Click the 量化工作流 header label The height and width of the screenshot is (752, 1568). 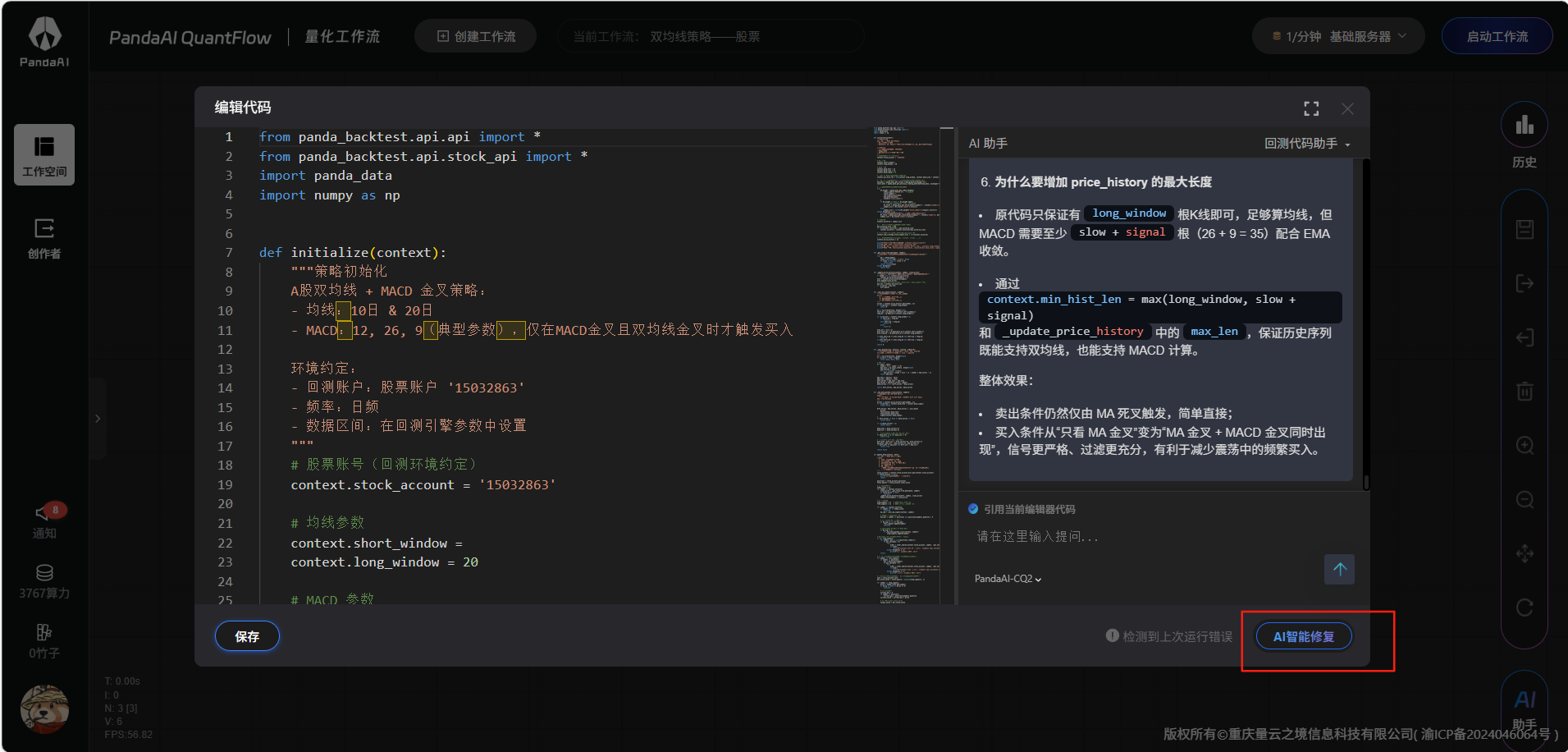342,36
